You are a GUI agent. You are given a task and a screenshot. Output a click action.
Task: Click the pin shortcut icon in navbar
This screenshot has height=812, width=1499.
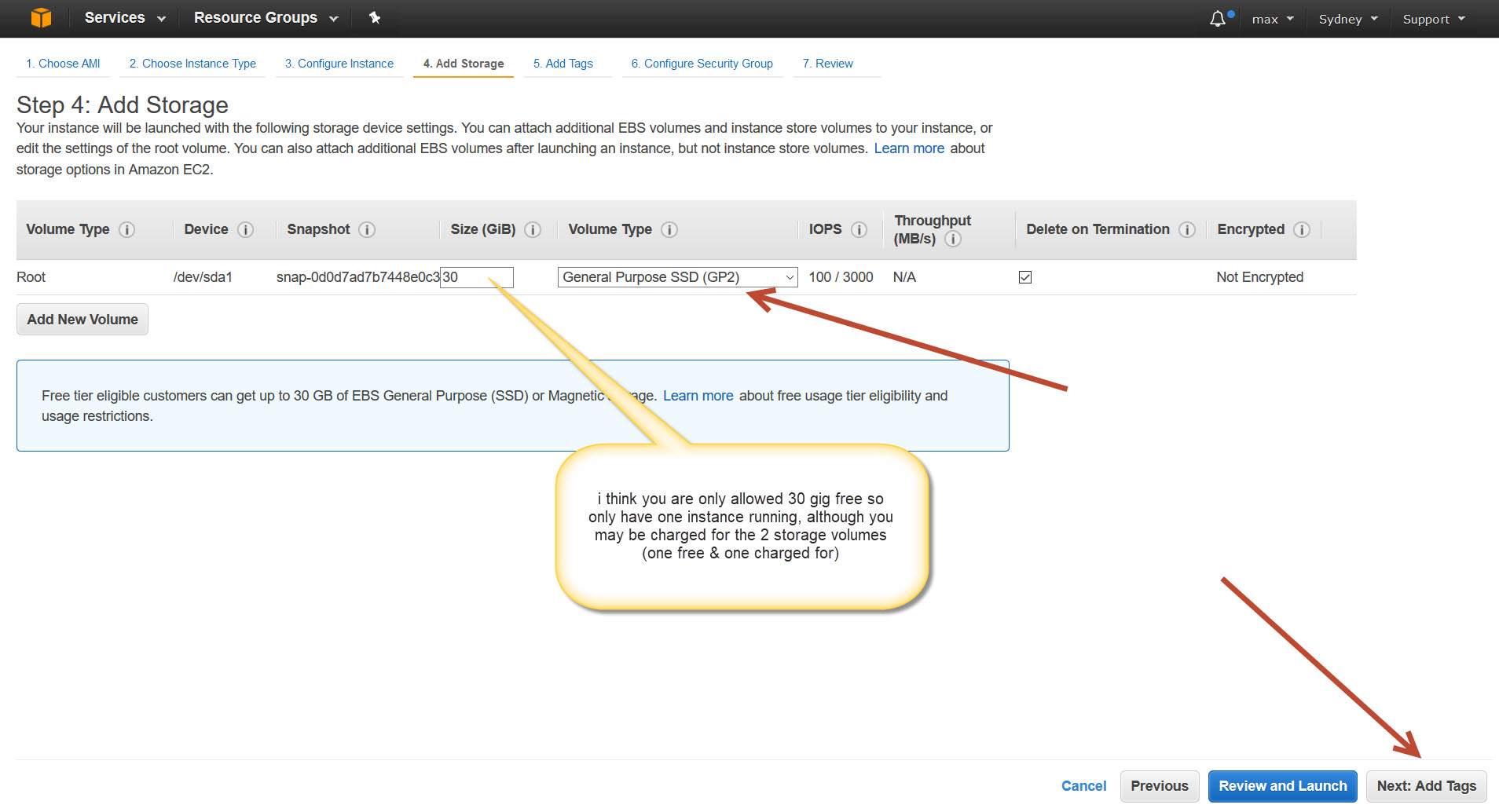point(375,17)
